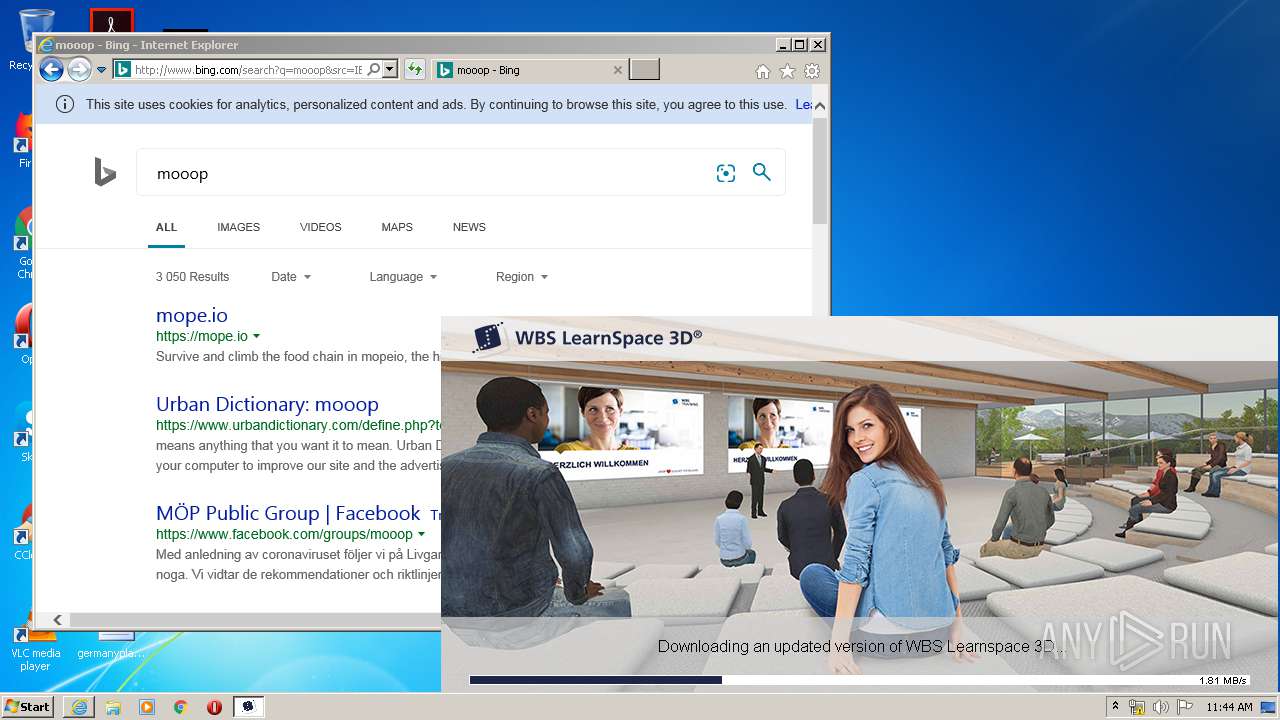Open the Windows Start button
The width and height of the screenshot is (1280, 720).
tap(28, 707)
